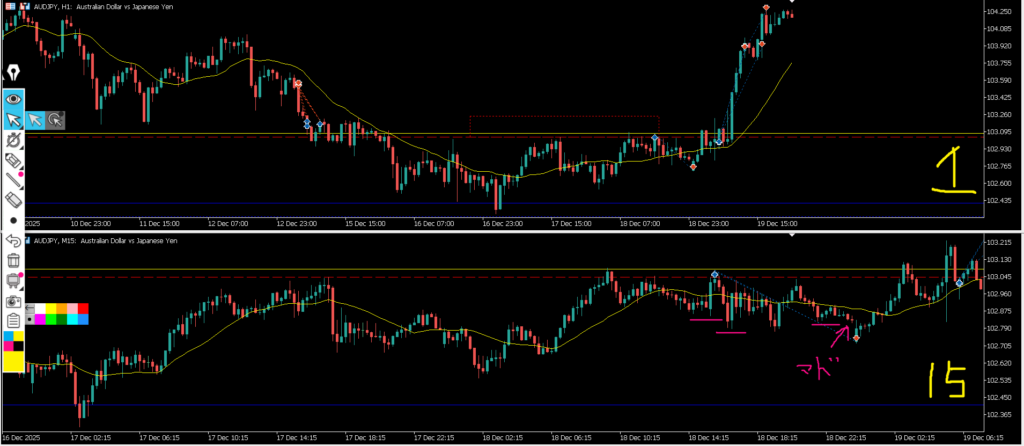Select the cursor mode tool in the toolbar
Screen dimensions: 1024x446
click(x=14, y=119)
